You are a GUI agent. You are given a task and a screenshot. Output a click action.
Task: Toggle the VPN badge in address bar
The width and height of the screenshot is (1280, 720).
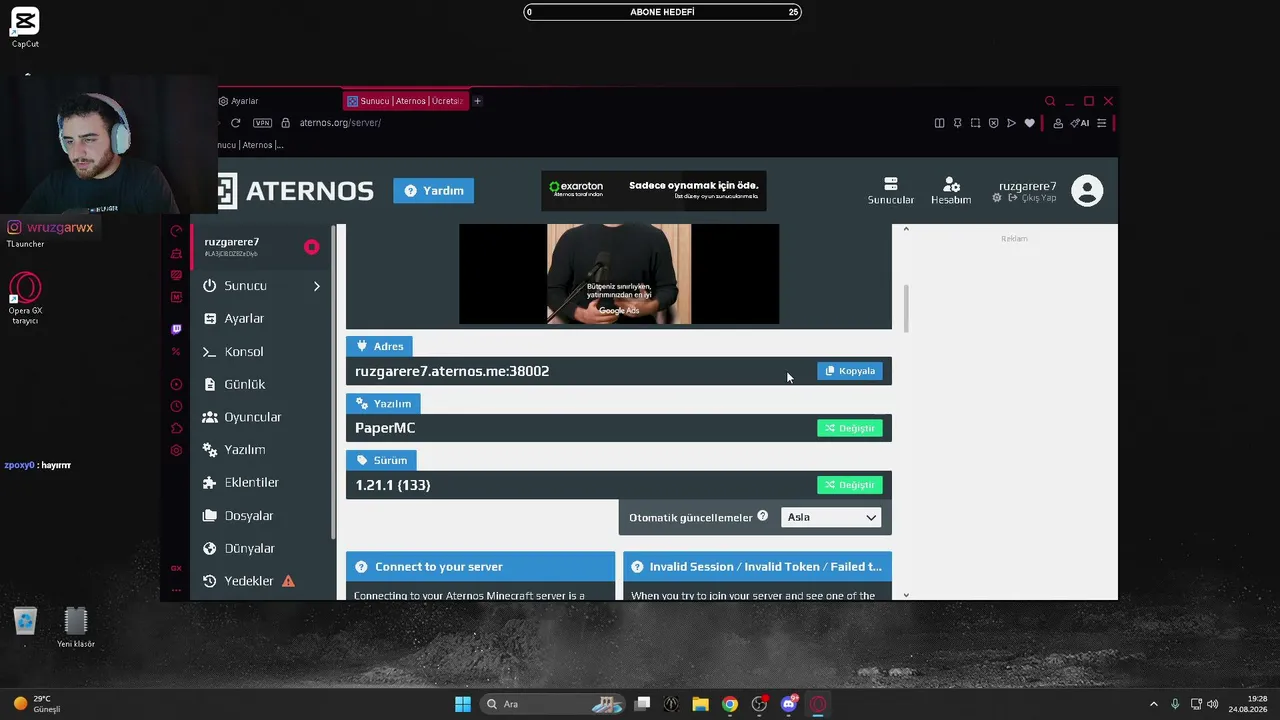262,123
